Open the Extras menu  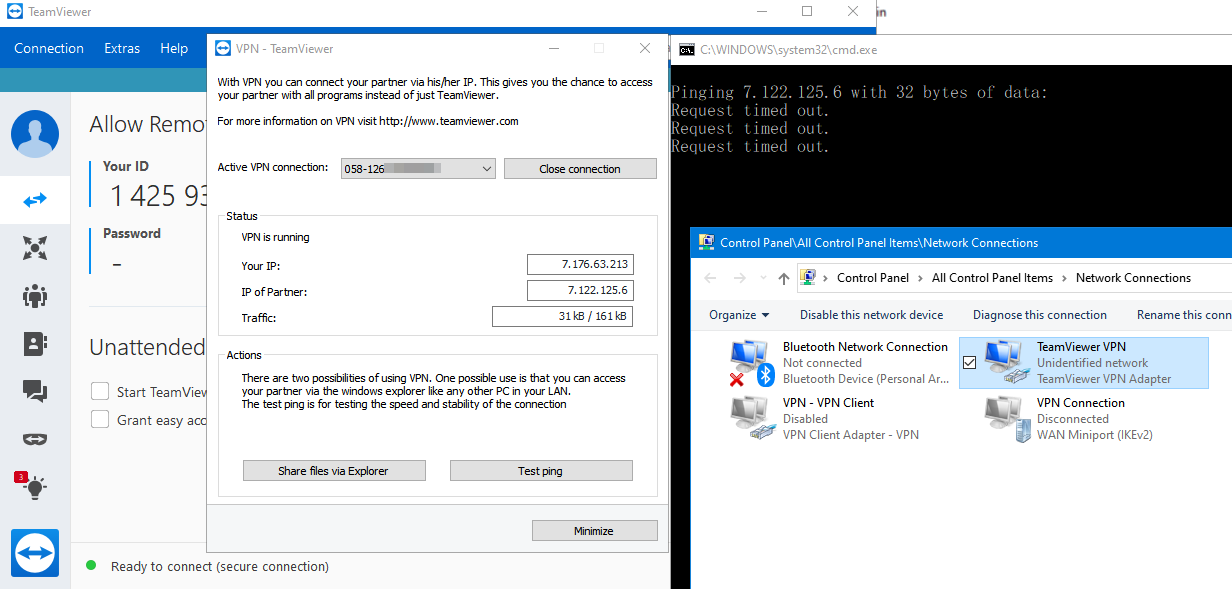[x=122, y=48]
